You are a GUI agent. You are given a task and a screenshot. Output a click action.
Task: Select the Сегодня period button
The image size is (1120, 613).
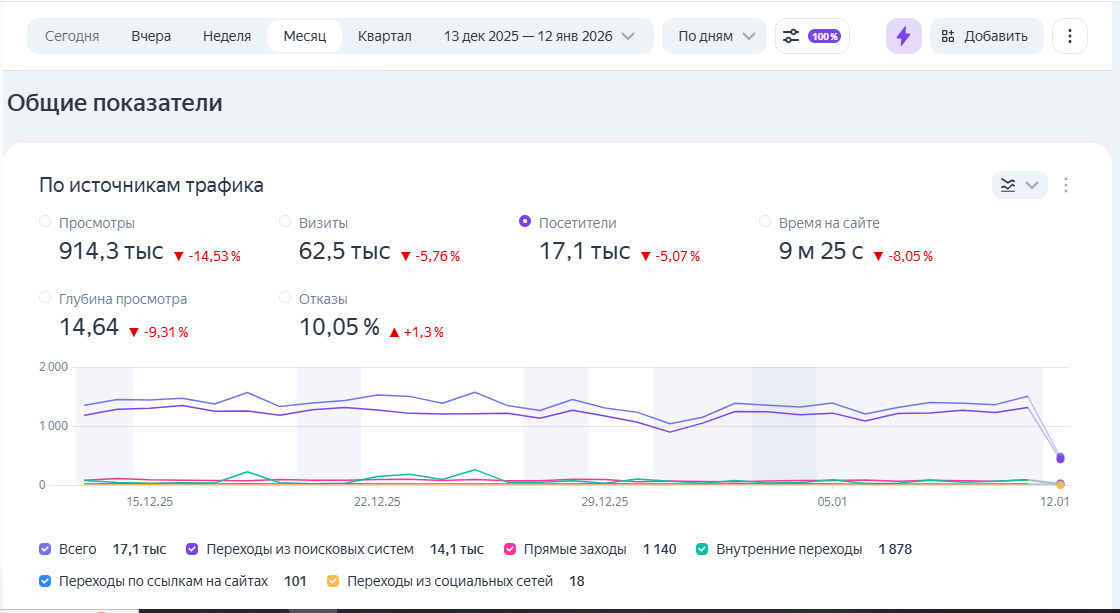[72, 36]
